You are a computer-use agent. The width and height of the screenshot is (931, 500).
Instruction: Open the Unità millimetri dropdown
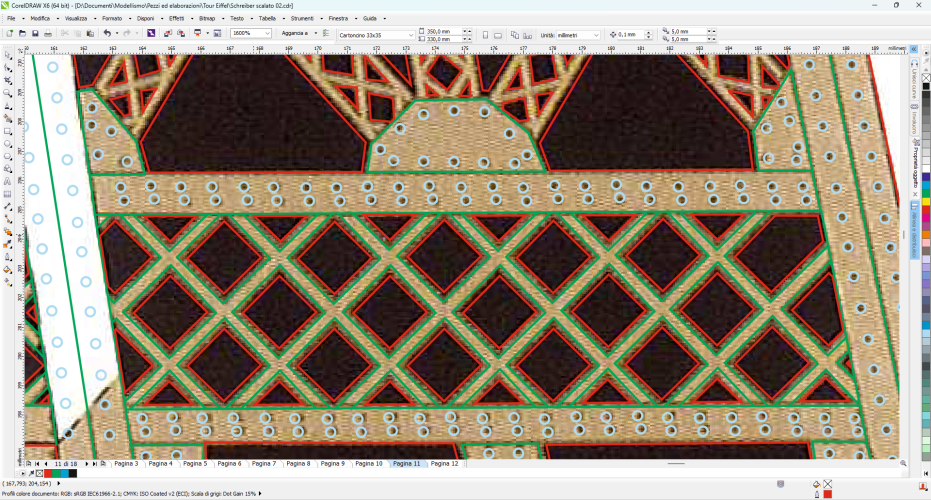click(x=596, y=35)
